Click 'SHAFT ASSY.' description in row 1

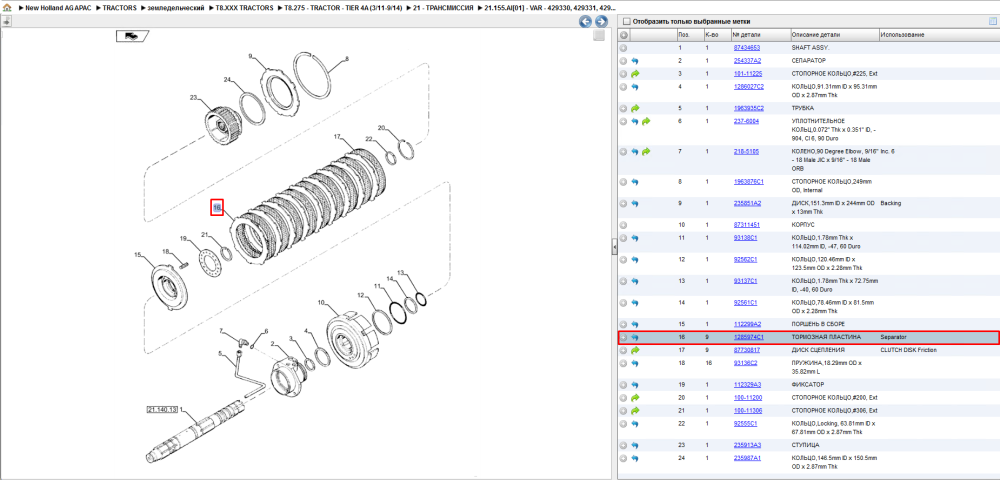click(811, 48)
